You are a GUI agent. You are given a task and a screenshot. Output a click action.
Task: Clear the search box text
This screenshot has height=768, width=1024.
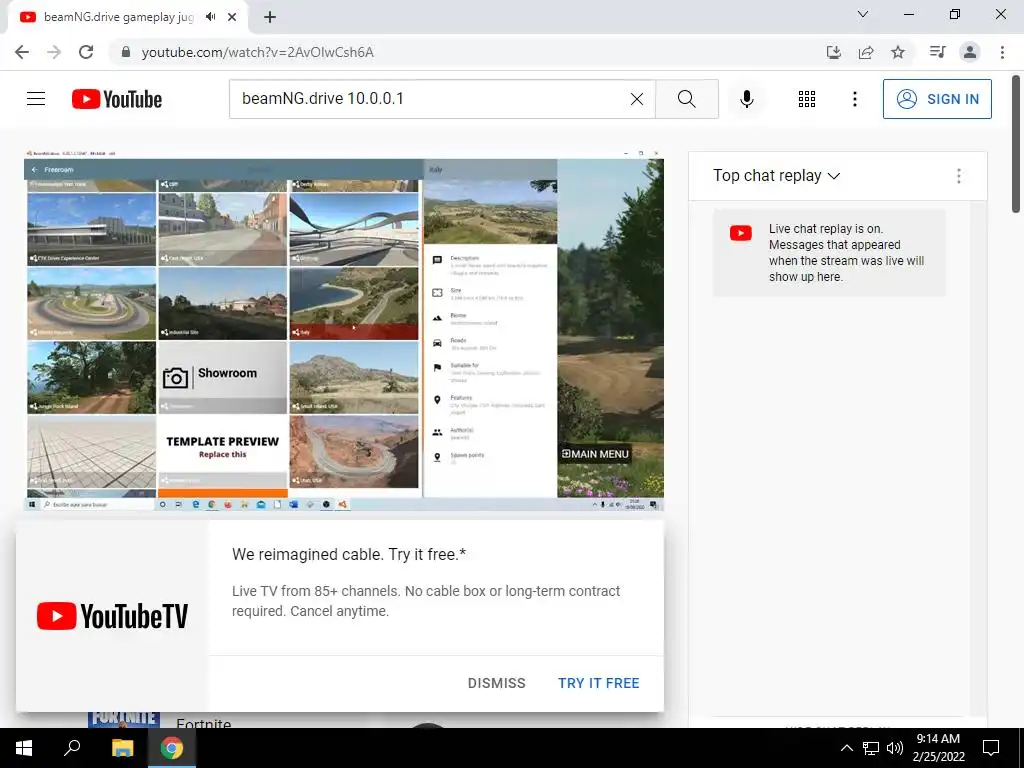[x=637, y=99]
